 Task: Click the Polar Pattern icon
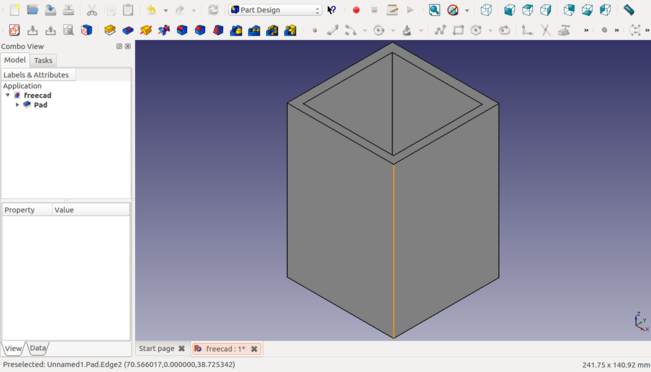pos(272,30)
